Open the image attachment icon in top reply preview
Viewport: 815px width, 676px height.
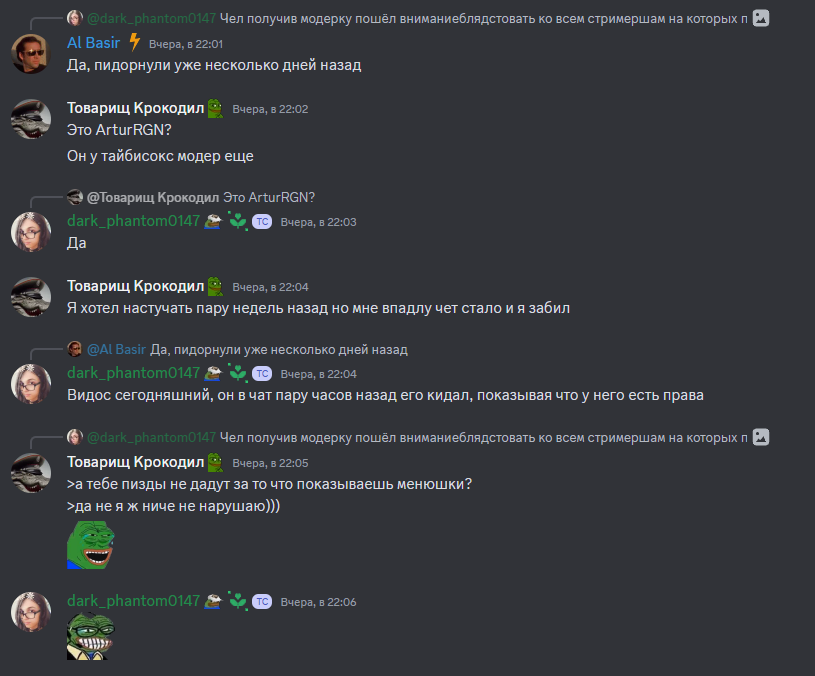point(761,18)
